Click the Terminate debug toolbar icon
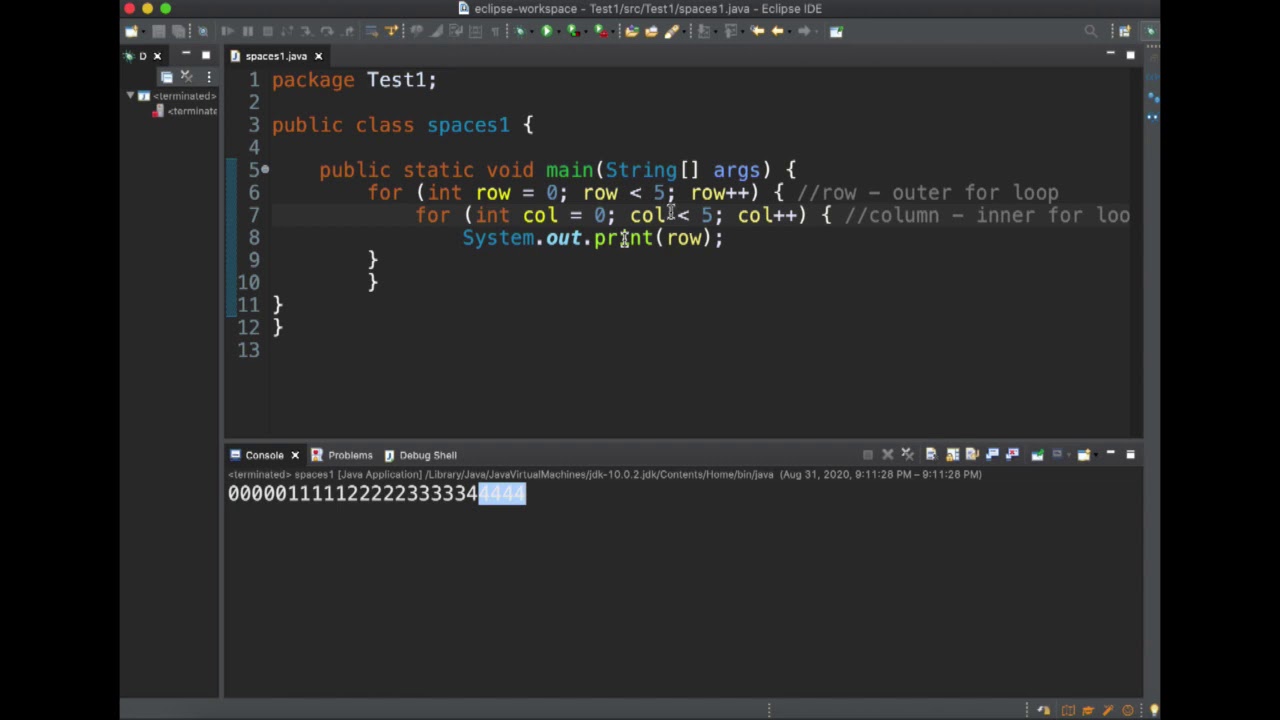This screenshot has height=720, width=1280. (268, 31)
